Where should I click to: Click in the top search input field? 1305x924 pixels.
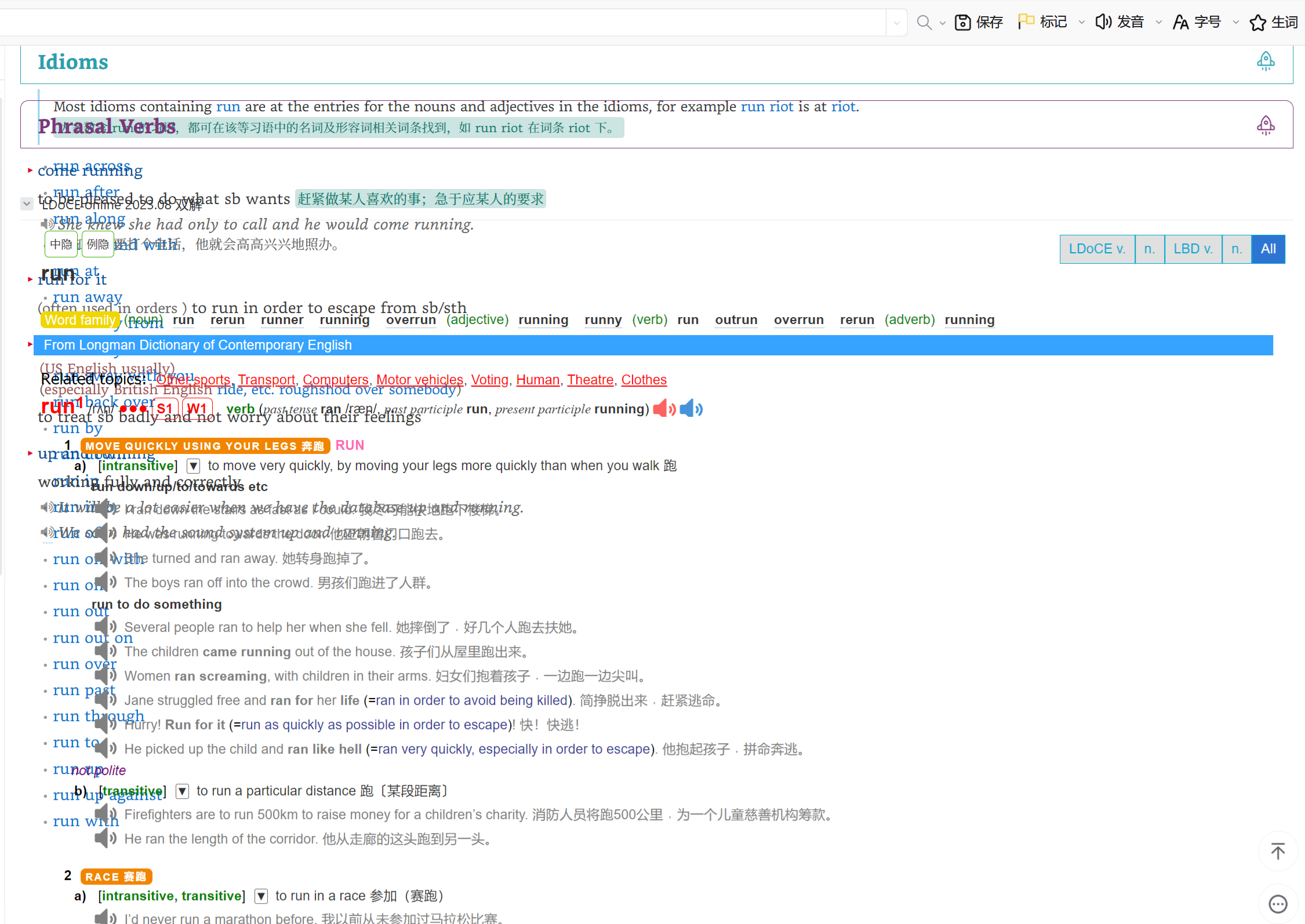click(x=441, y=23)
